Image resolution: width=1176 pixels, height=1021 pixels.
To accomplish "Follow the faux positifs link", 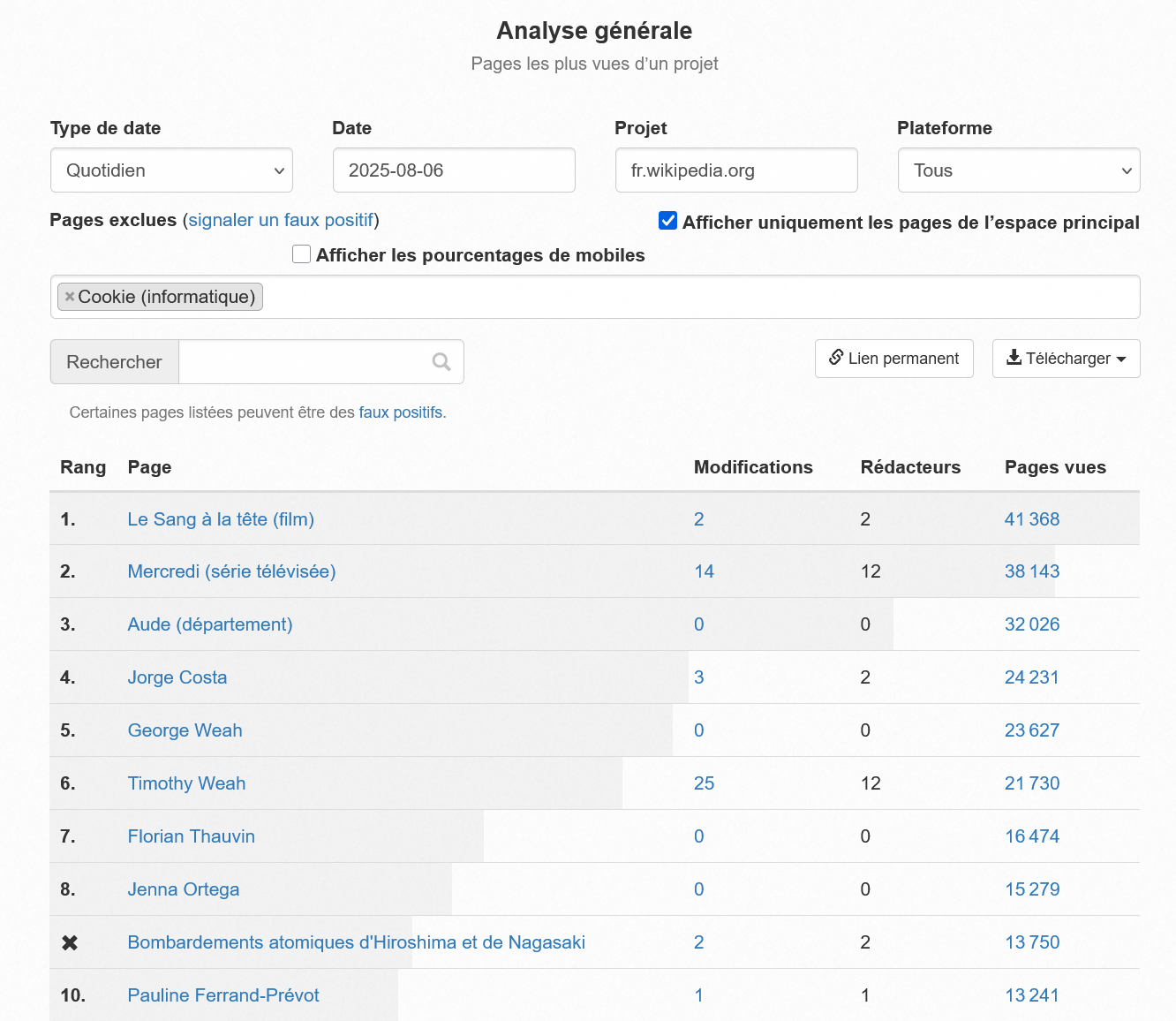I will pyautogui.click(x=400, y=412).
